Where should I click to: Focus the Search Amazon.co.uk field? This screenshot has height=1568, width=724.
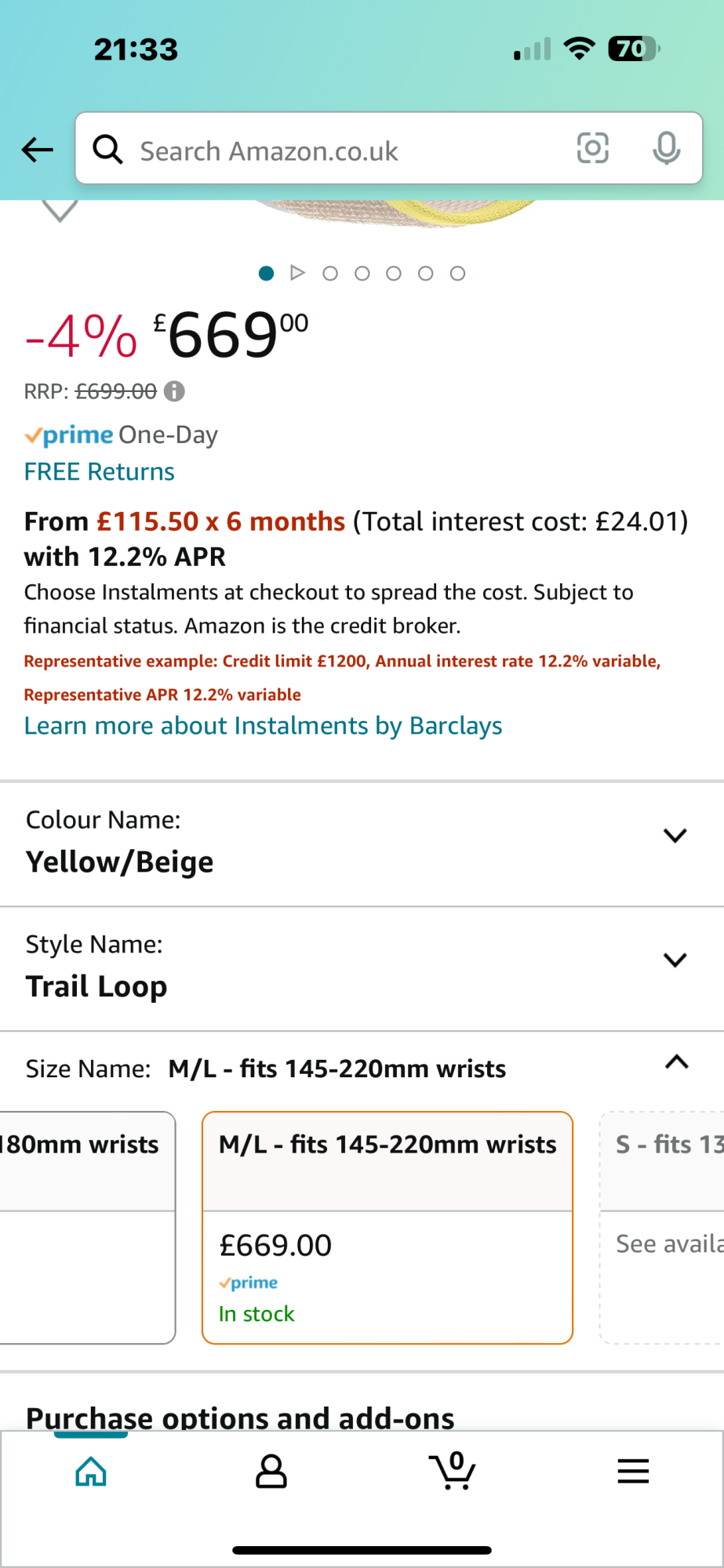[345, 151]
